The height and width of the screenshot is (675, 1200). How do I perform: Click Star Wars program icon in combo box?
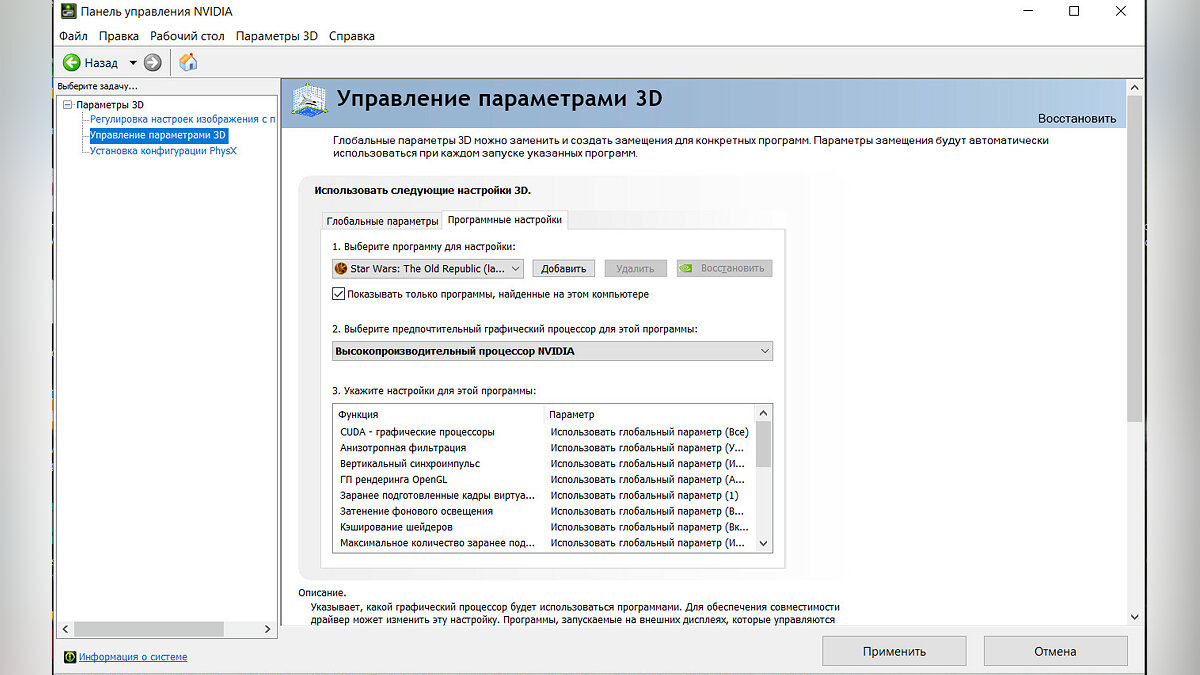pos(341,268)
